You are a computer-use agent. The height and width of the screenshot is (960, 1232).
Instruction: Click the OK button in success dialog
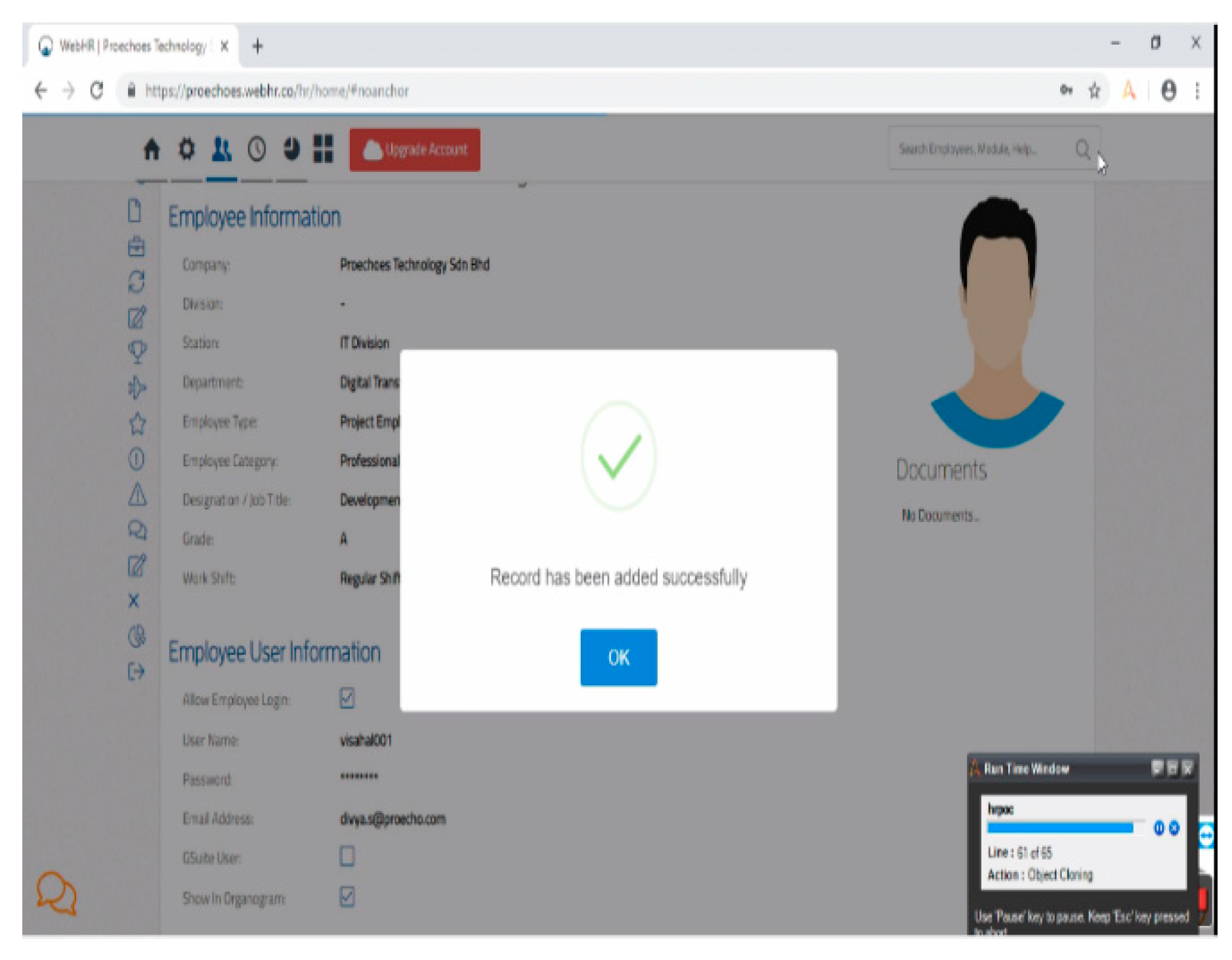[618, 657]
